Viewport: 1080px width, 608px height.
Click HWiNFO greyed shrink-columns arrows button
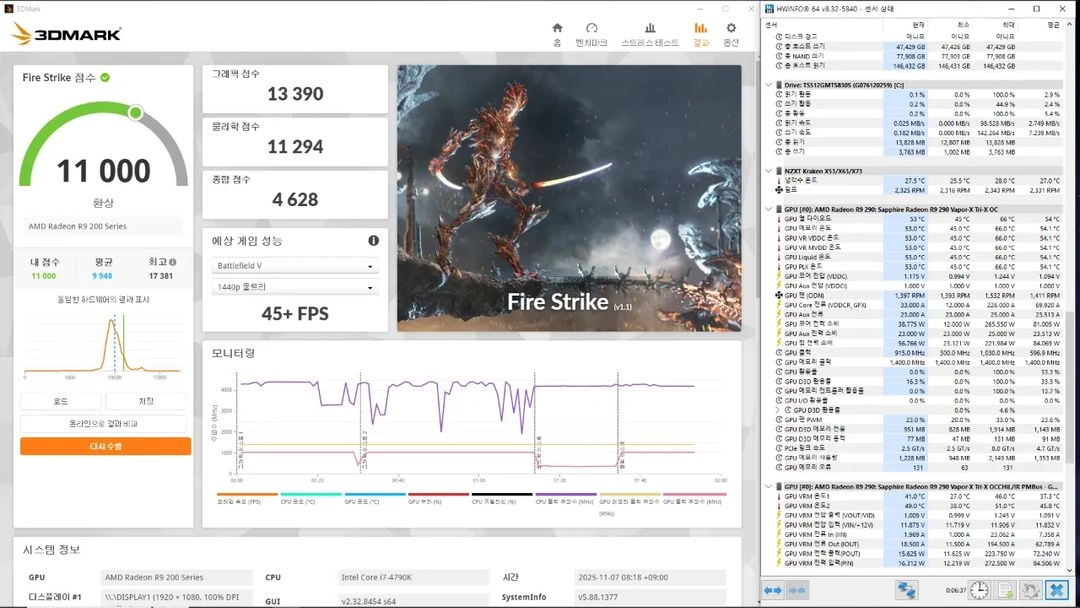797,590
